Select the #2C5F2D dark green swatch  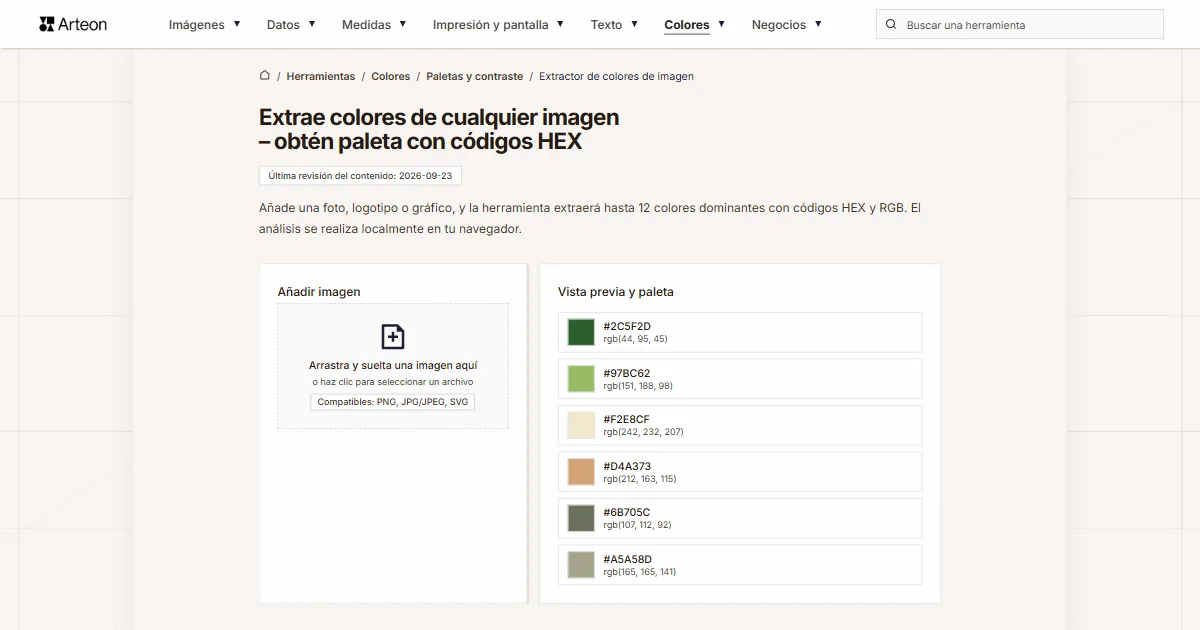581,332
